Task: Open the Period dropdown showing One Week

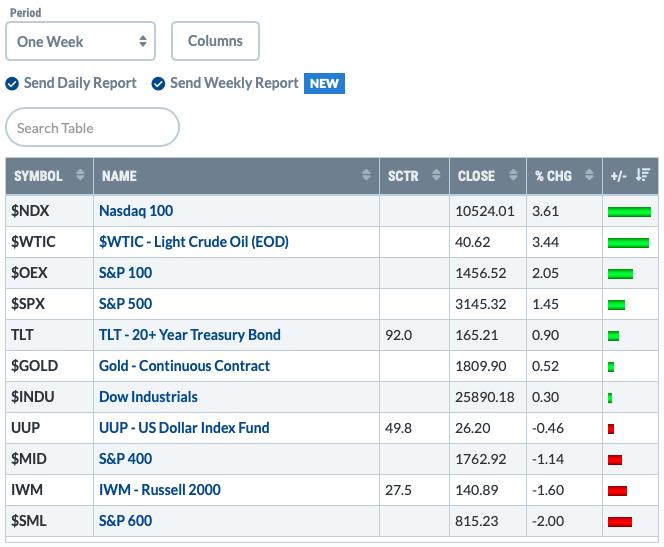Action: (80, 41)
